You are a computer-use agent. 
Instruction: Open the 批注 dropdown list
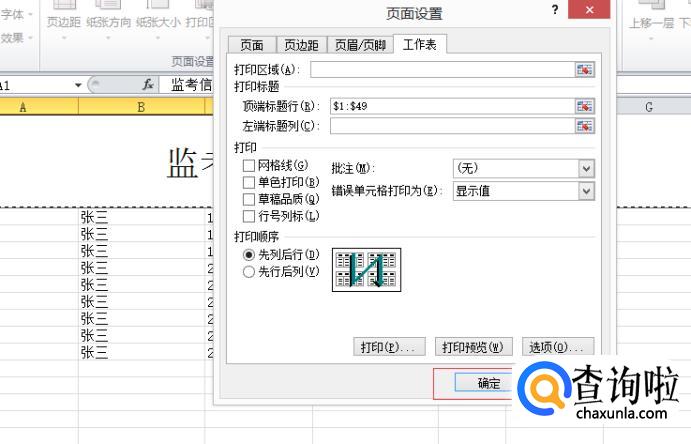(x=587, y=168)
